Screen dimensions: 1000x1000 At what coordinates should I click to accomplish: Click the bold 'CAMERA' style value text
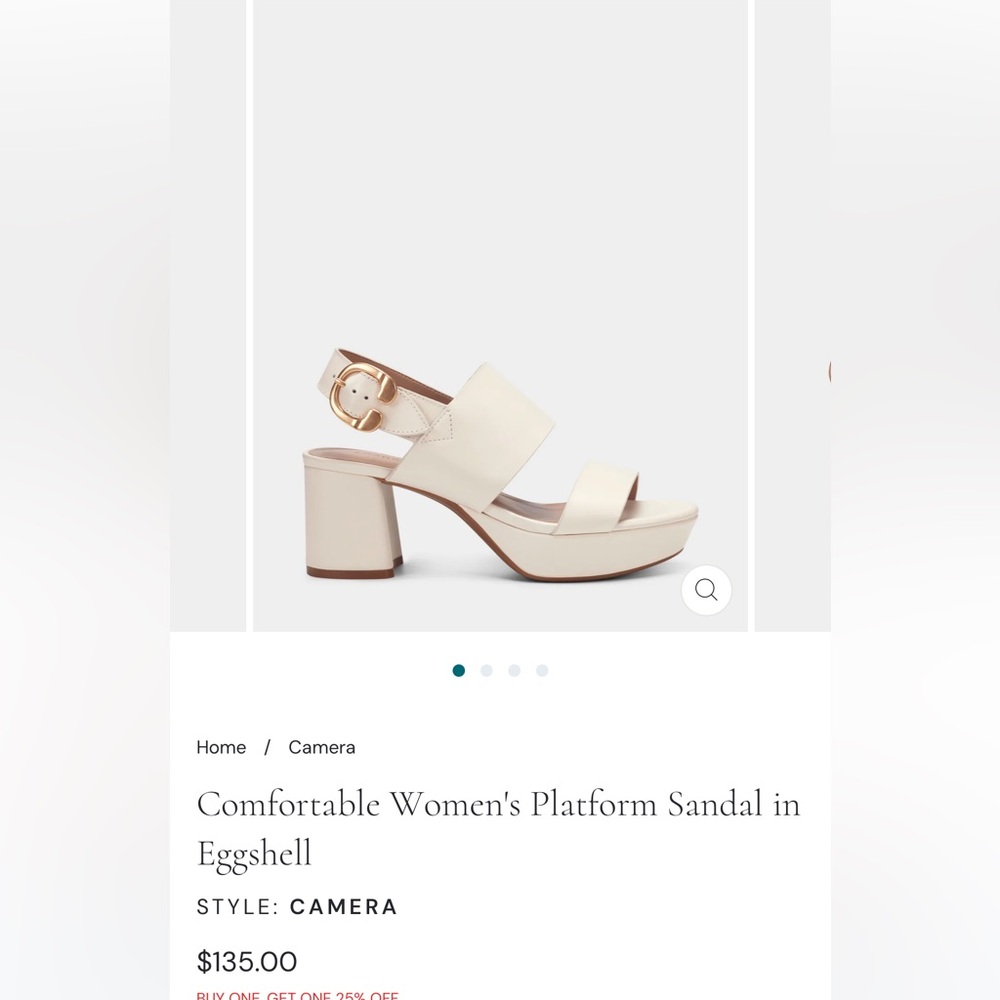(343, 907)
